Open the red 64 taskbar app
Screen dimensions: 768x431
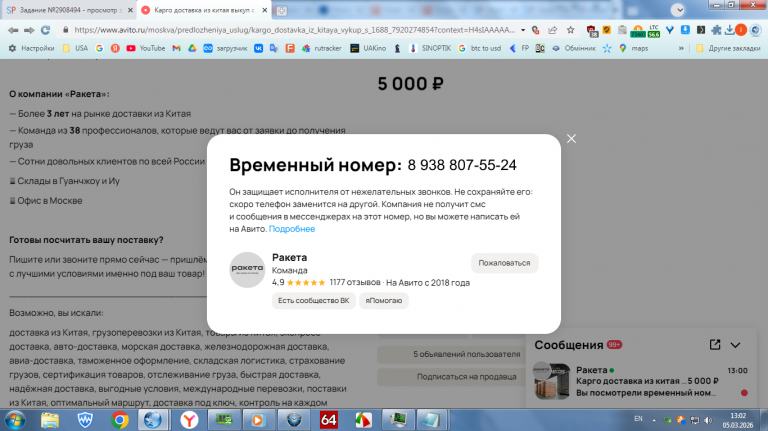click(329, 420)
